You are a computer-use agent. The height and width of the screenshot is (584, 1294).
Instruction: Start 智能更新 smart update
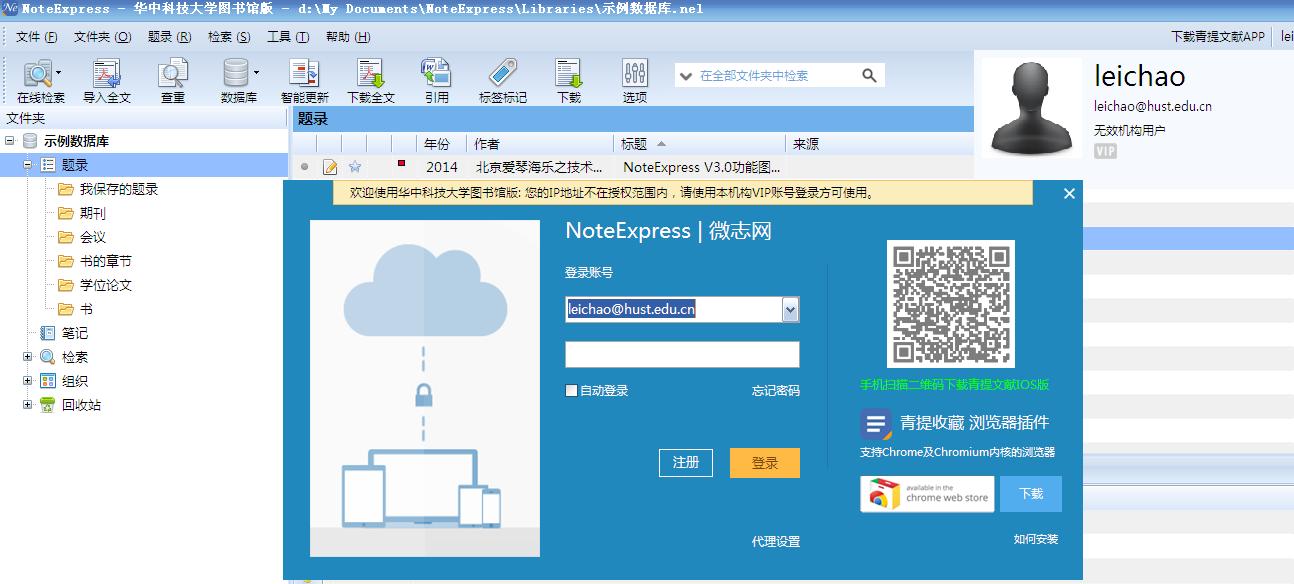tap(305, 80)
